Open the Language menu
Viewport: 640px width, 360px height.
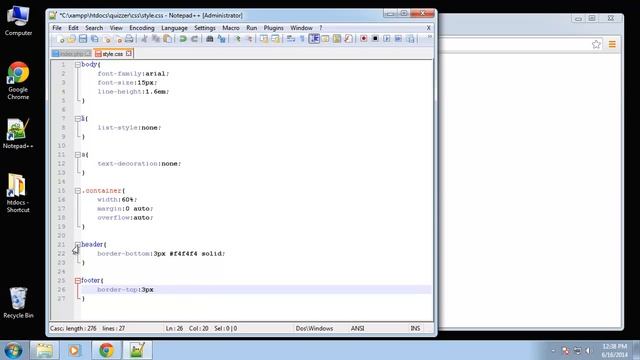174,28
